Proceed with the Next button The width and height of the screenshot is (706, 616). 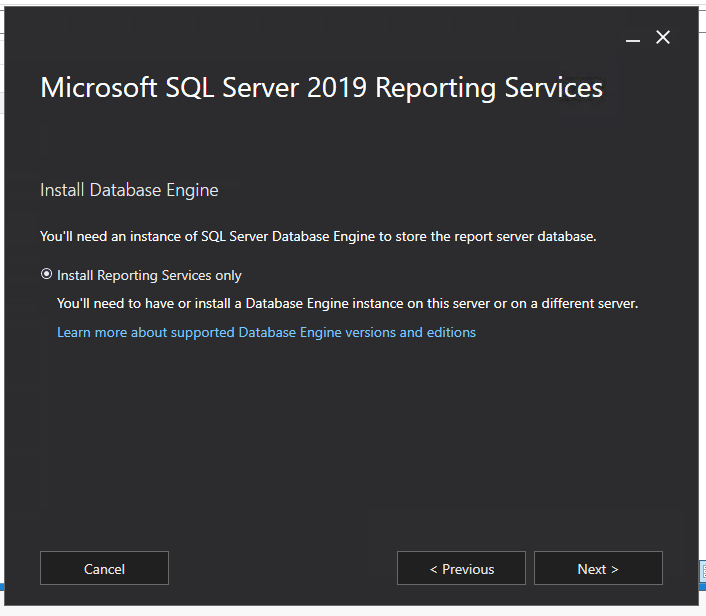[598, 568]
